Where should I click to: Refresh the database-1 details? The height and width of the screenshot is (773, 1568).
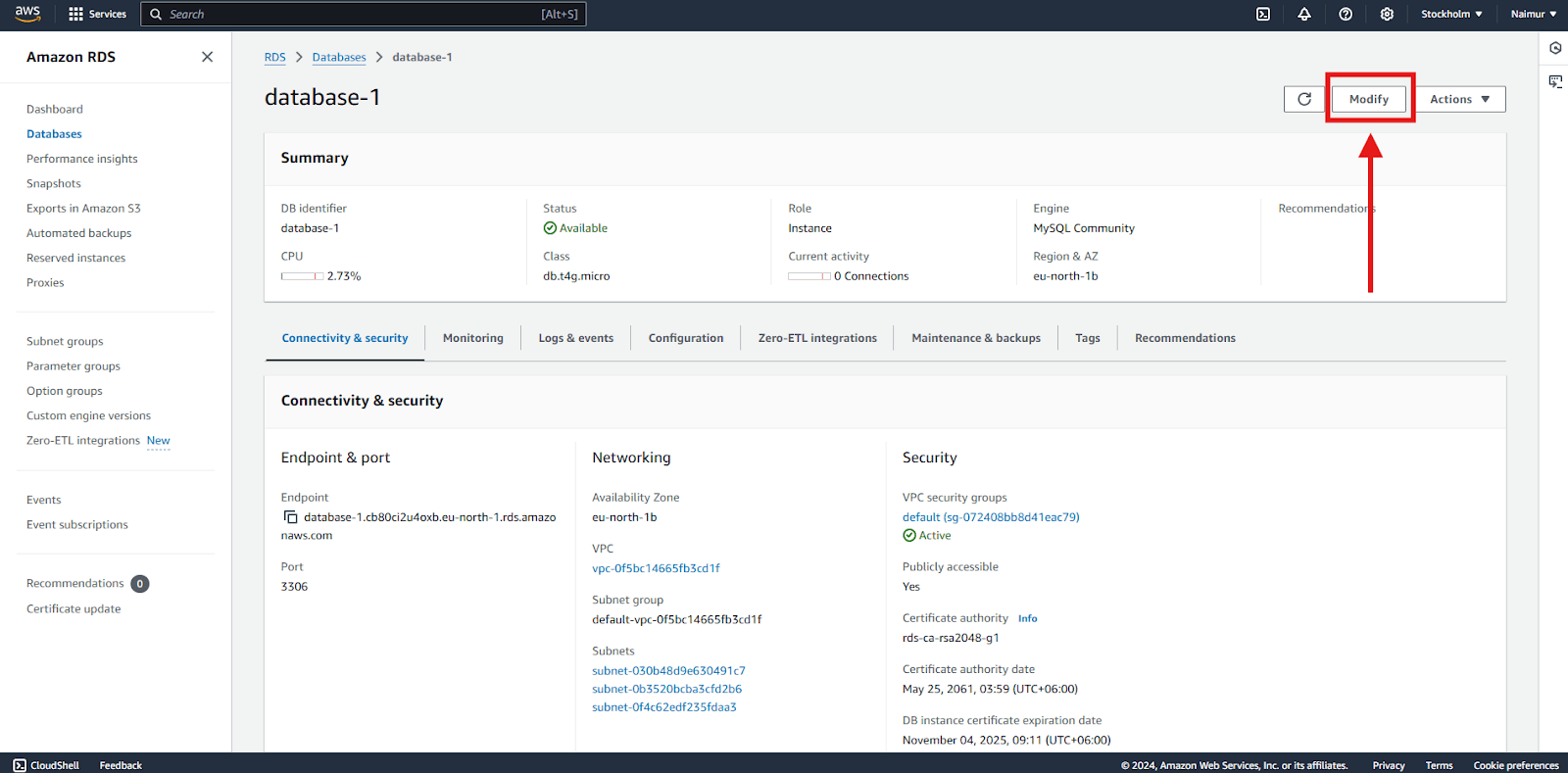(1304, 99)
